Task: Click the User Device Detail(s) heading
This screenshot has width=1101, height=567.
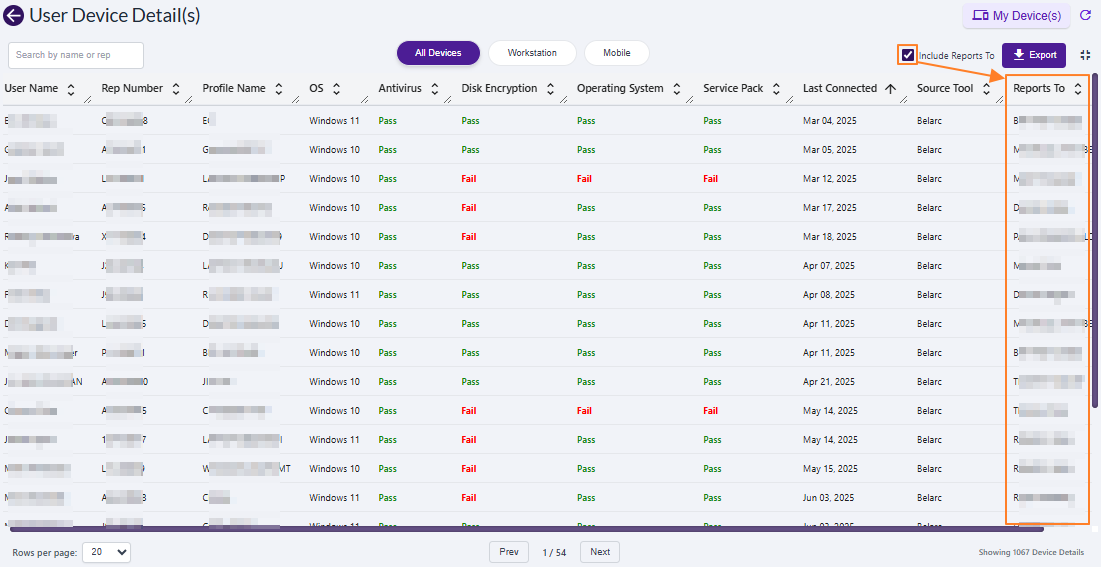Action: coord(115,15)
